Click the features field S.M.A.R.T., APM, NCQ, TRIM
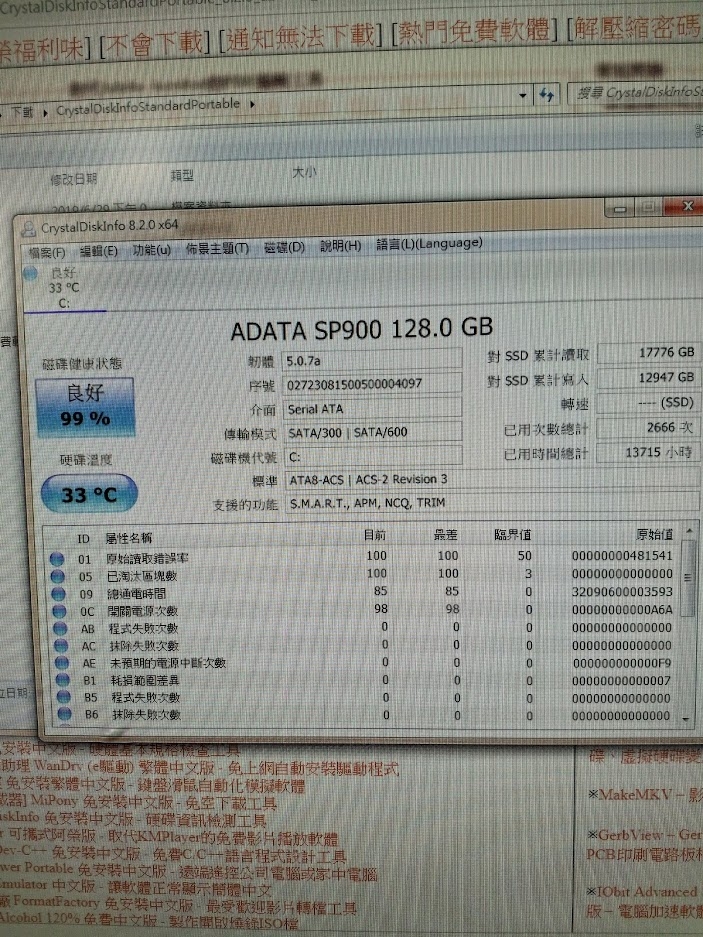Image resolution: width=703 pixels, height=937 pixels. pos(491,503)
